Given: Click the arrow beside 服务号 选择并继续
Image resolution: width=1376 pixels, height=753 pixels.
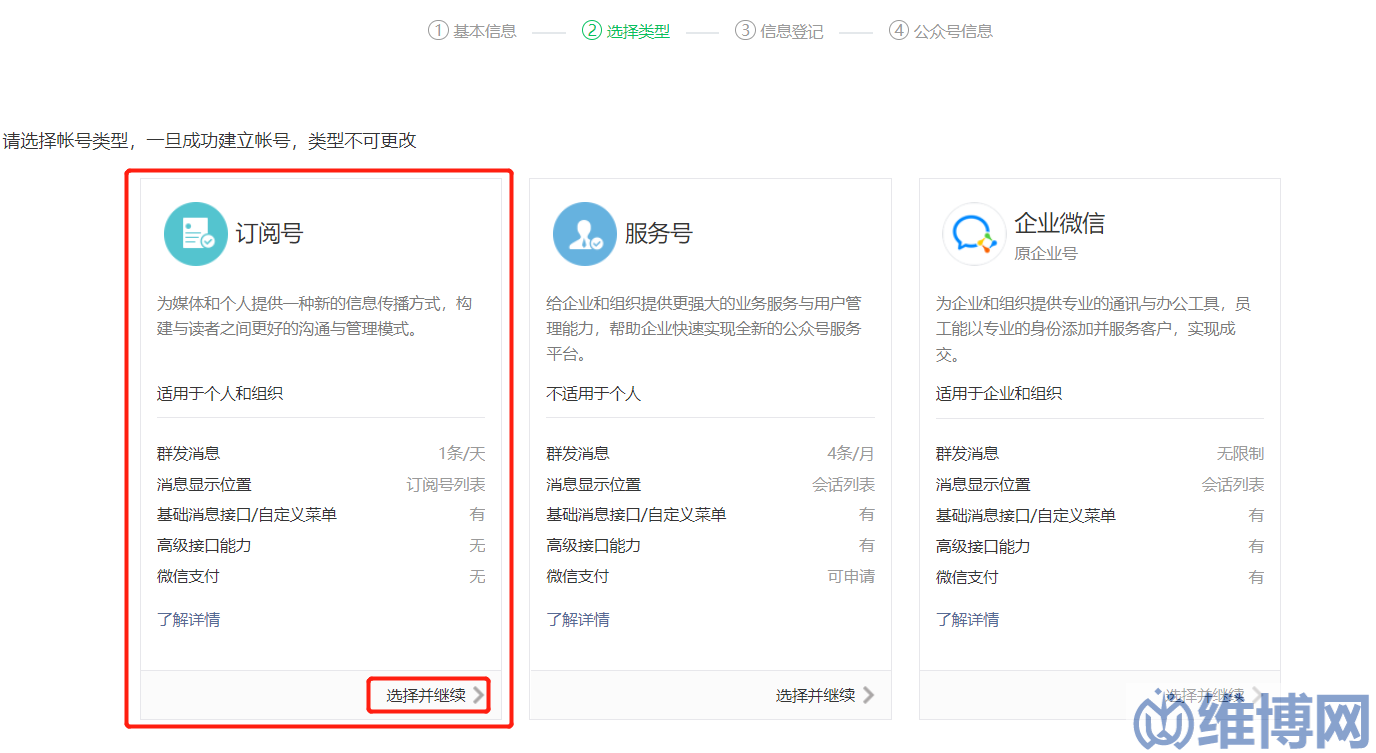Looking at the screenshot, I should 868,695.
